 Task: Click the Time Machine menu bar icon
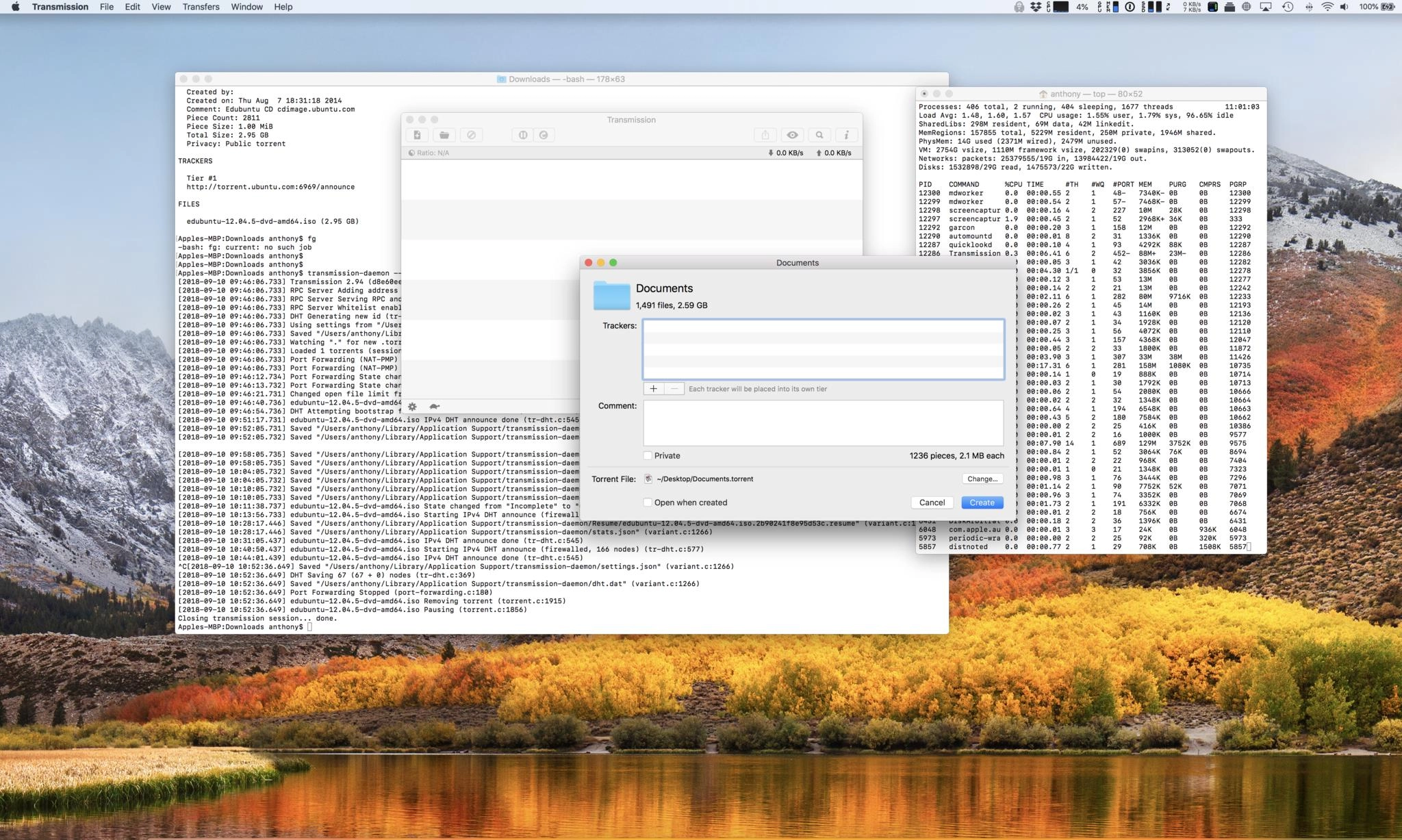(1288, 7)
